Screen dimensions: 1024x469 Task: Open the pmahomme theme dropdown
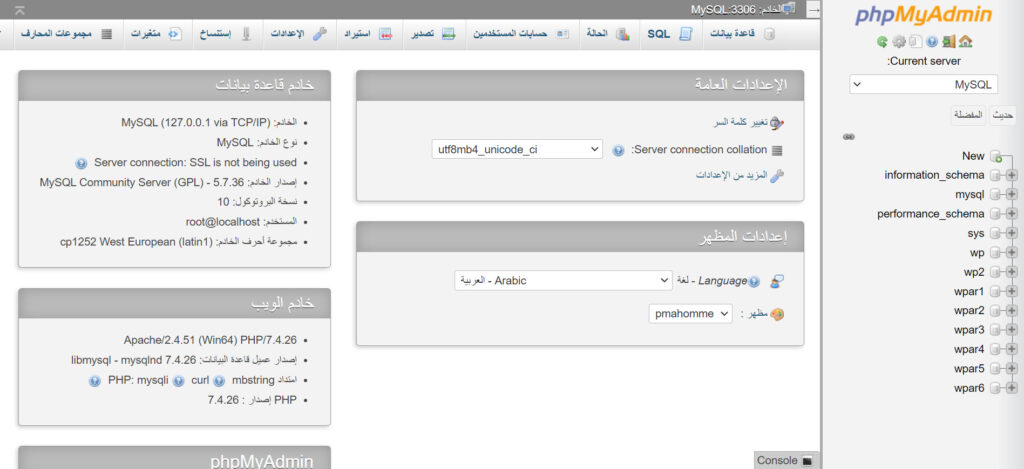click(691, 314)
